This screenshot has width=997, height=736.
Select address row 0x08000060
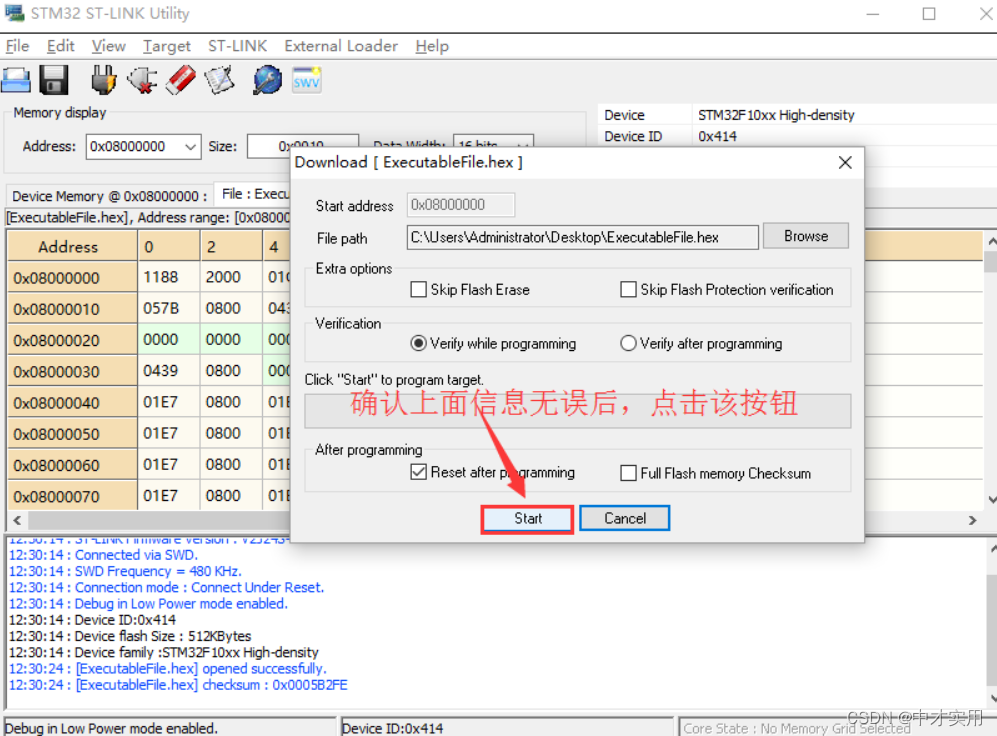72,465
